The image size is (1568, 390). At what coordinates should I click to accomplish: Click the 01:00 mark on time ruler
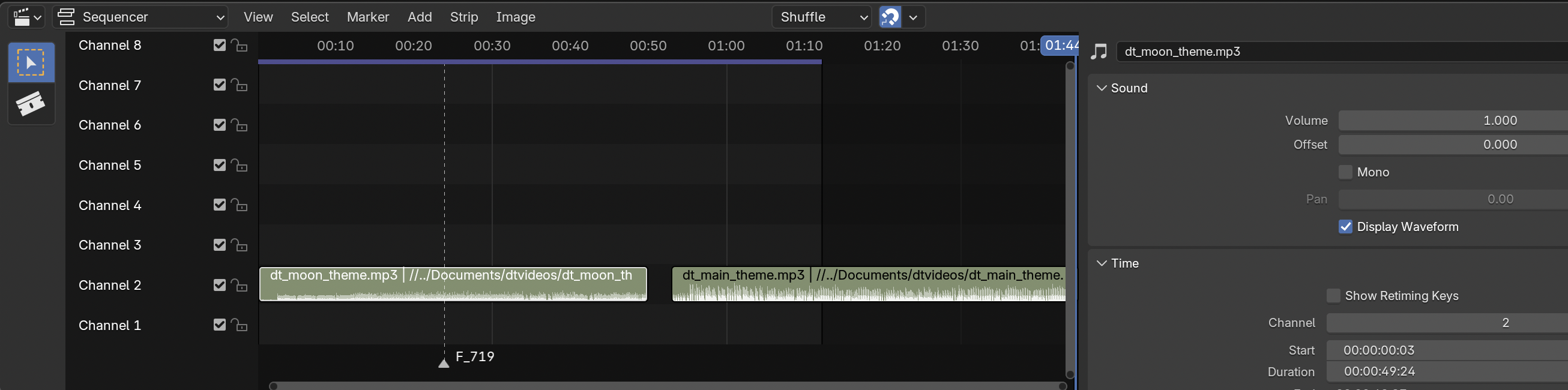pos(726,46)
